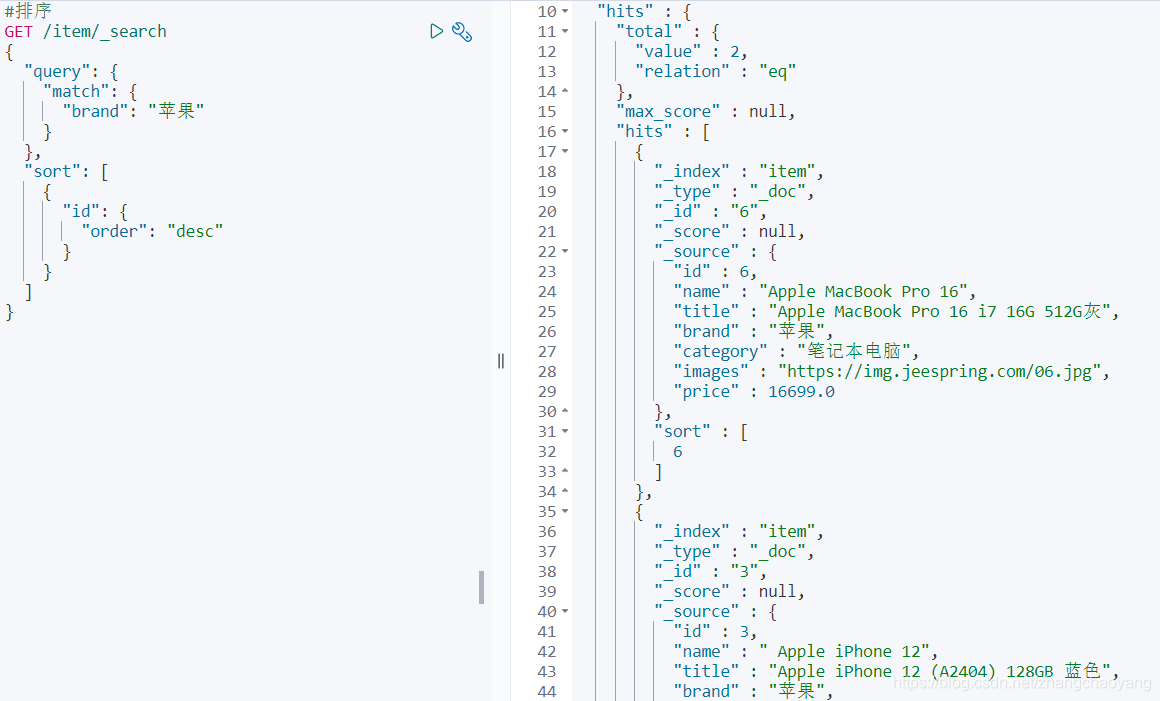This screenshot has height=701, width=1160.
Task: Click "value" : 2 in response
Action: 691,51
